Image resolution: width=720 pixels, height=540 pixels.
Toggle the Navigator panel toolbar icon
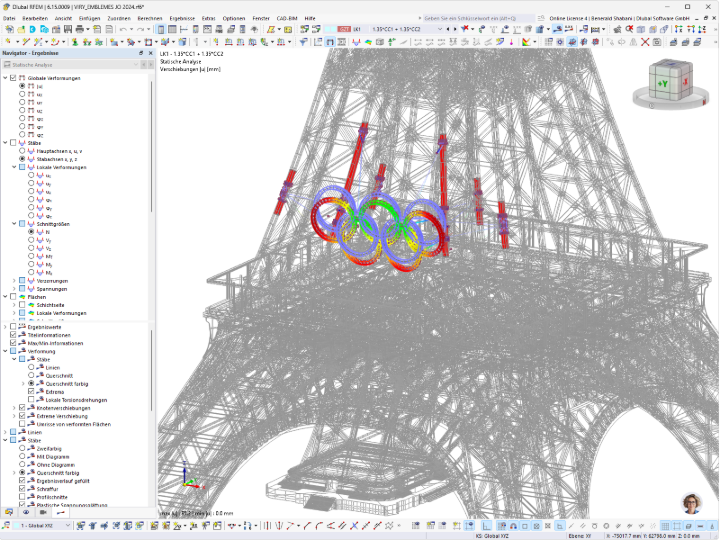(x=161, y=29)
